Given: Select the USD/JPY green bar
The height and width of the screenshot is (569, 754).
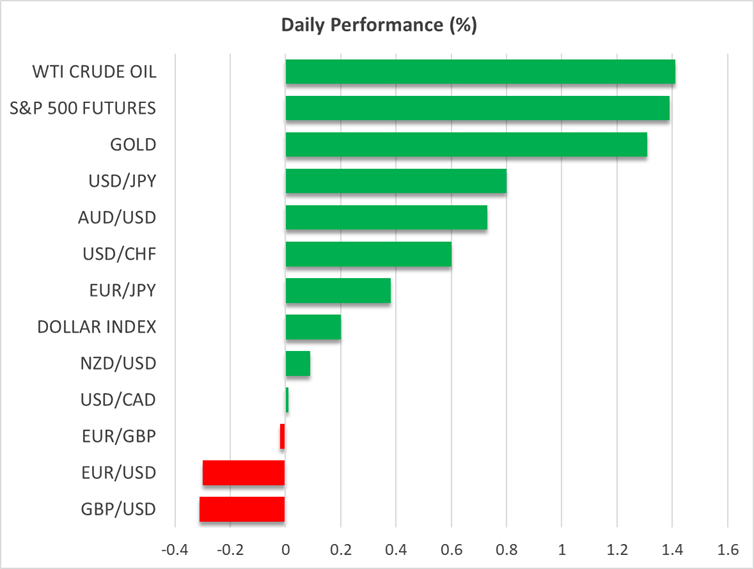Looking at the screenshot, I should coord(396,181).
